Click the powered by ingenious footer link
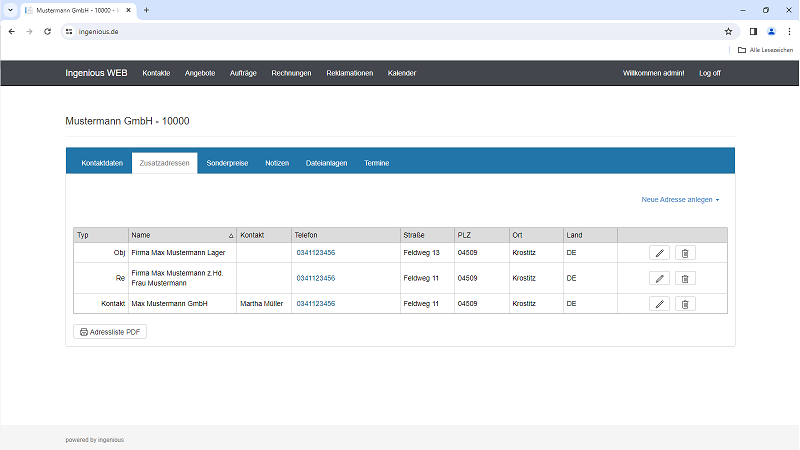Image resolution: width=800 pixels, height=450 pixels. pos(94,440)
